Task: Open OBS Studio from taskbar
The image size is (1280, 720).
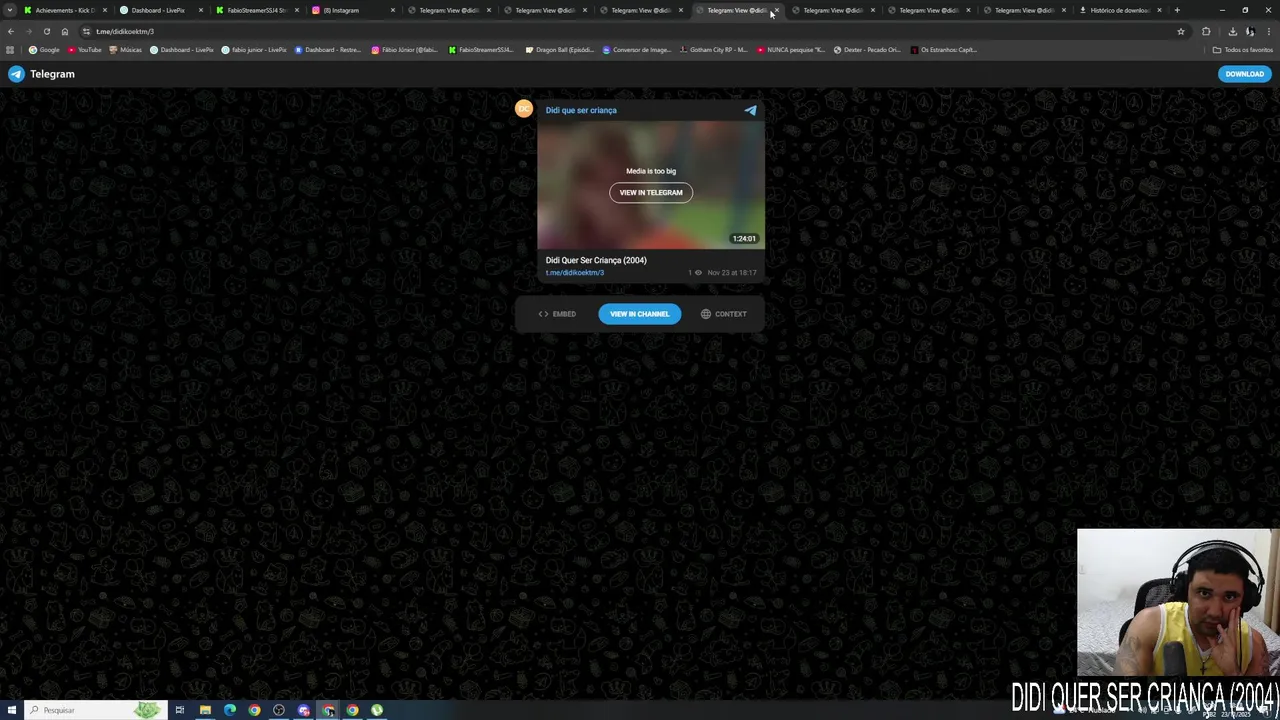Action: click(279, 710)
